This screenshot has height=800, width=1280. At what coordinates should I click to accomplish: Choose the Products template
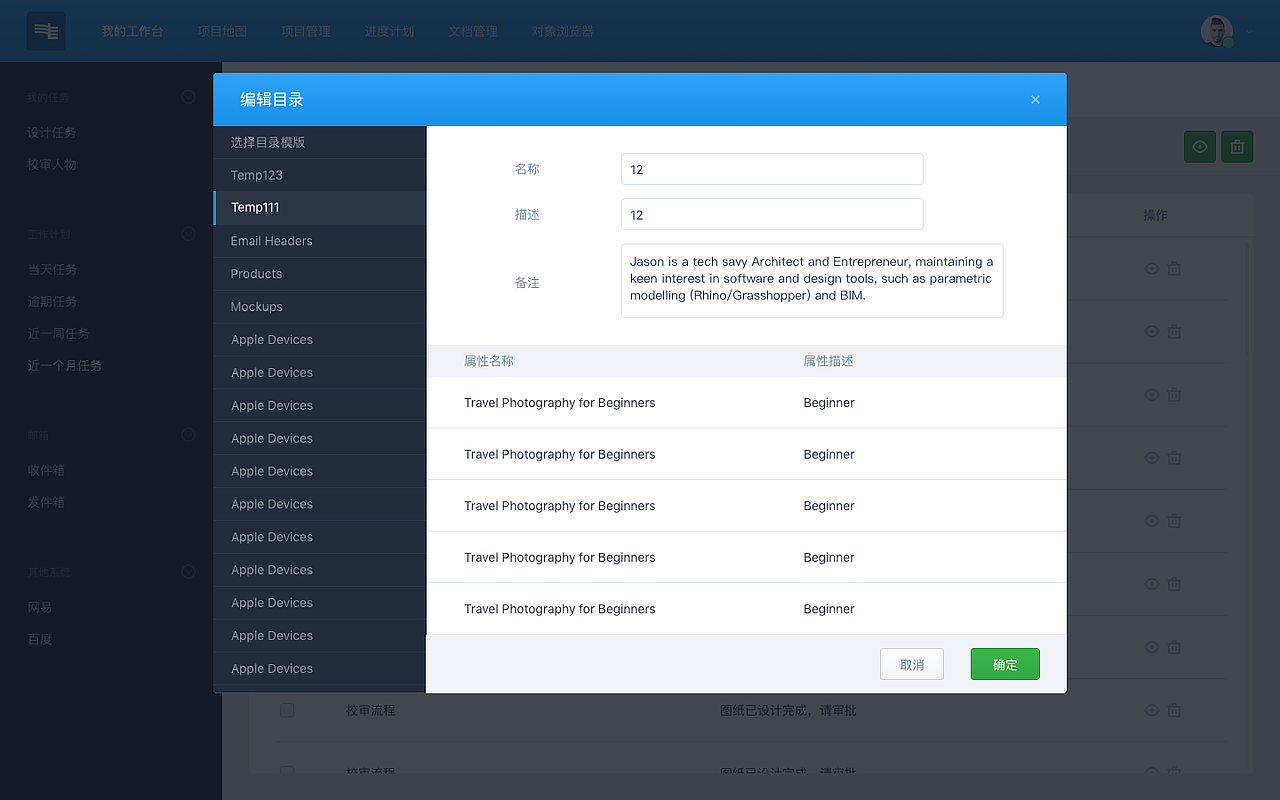320,274
